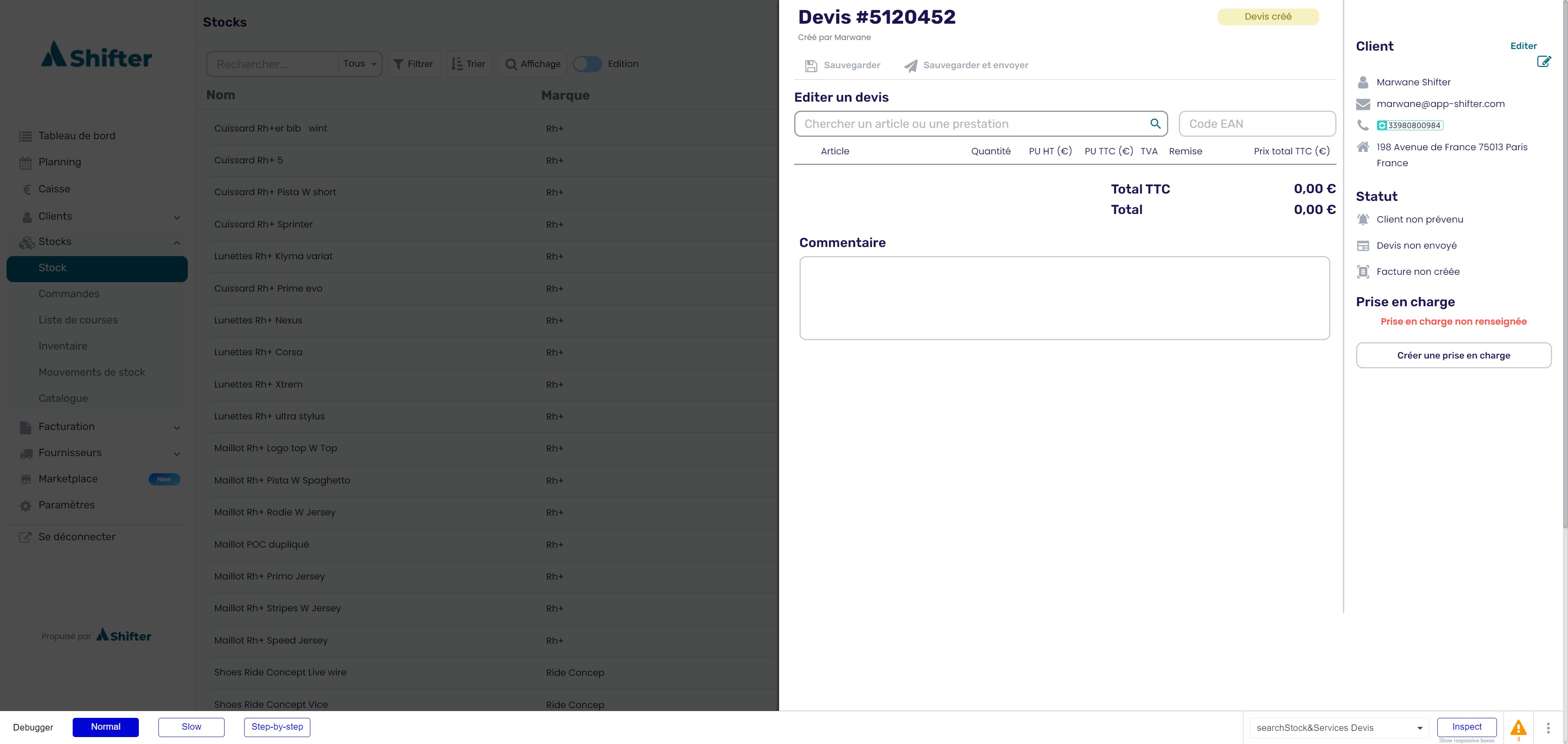Toggle the Edition switch
Viewport: 1568px width, 744px height.
[x=587, y=64]
